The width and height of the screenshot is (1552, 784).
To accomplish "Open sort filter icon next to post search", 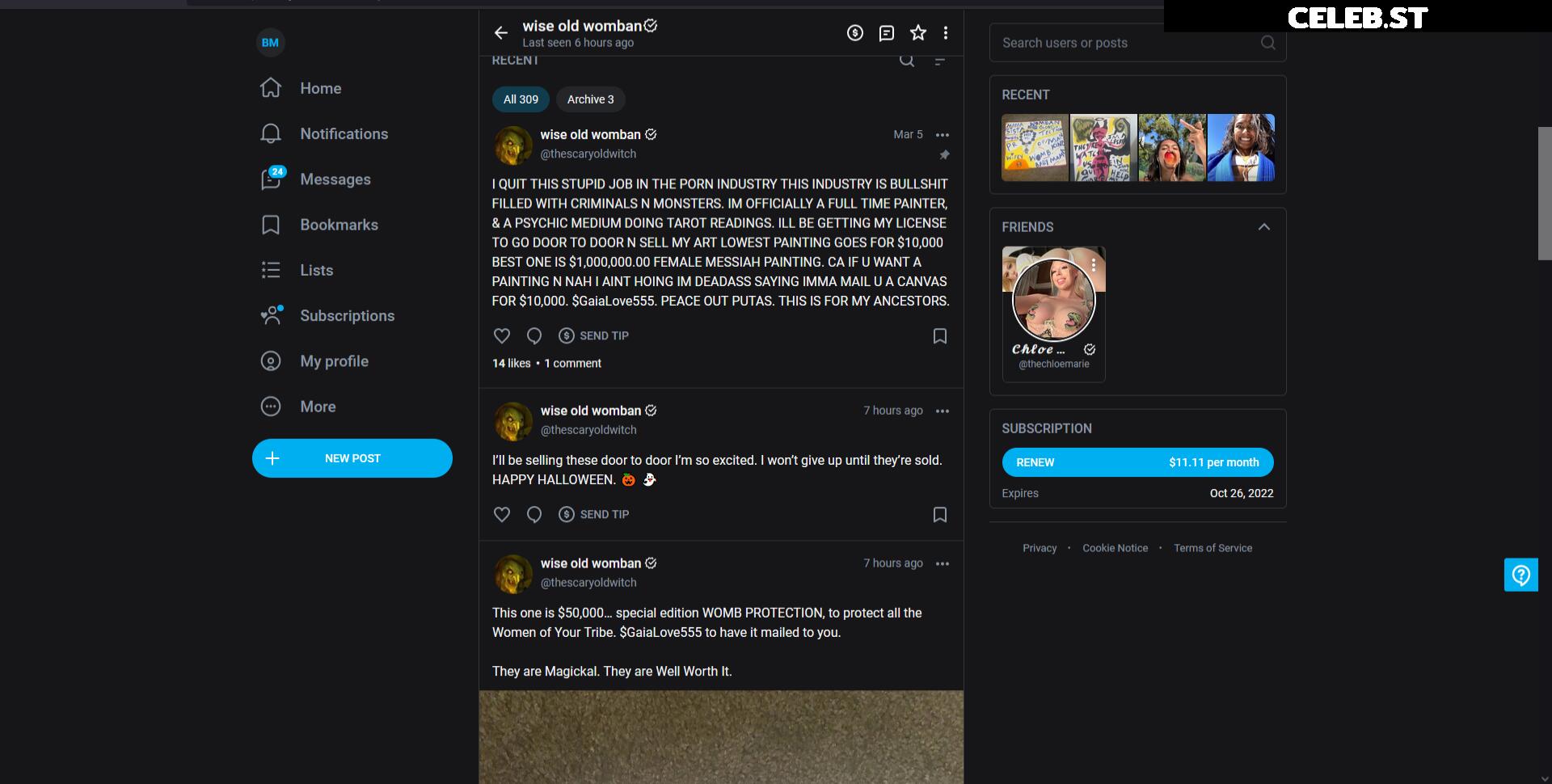I will click(939, 61).
